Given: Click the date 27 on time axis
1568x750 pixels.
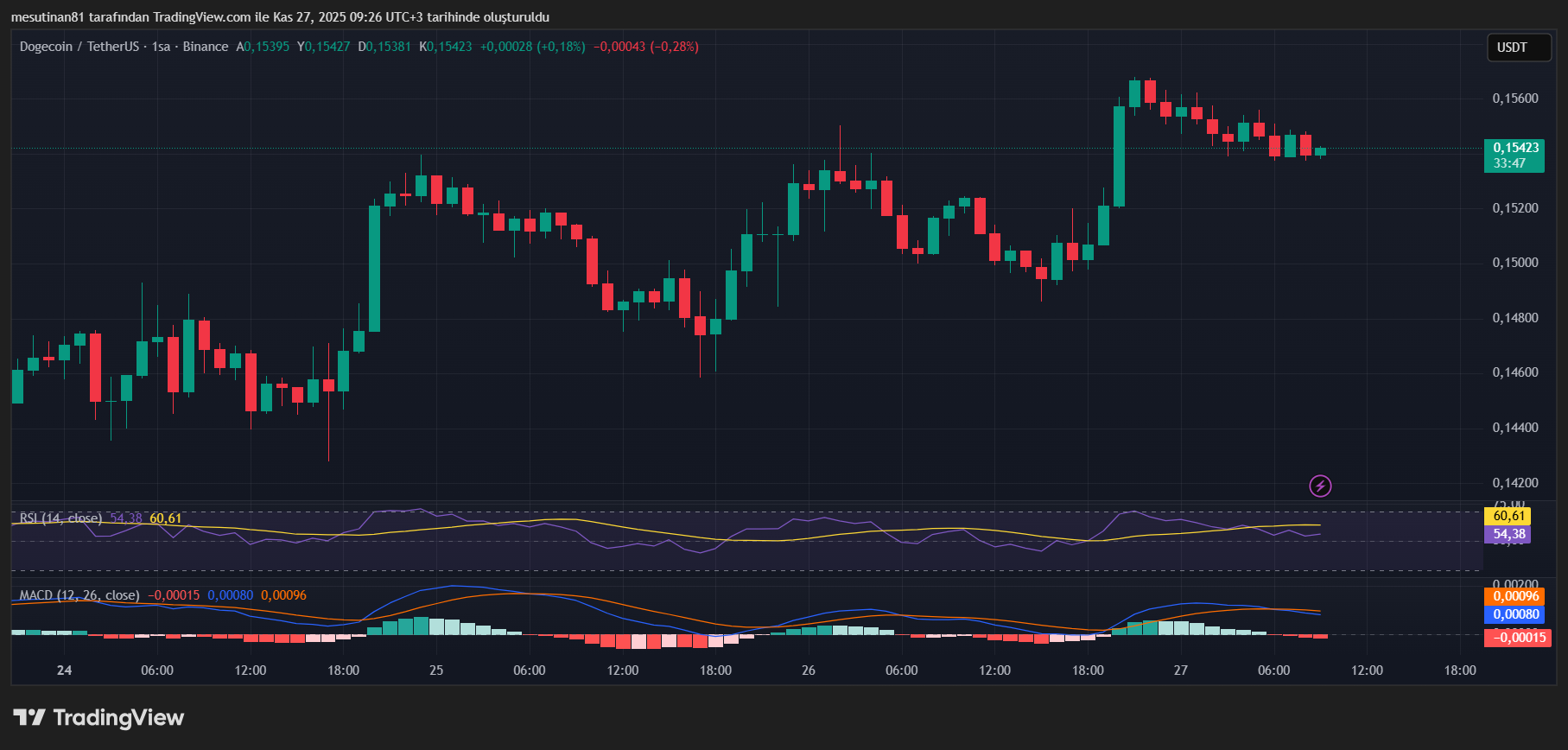Looking at the screenshot, I should [x=1181, y=671].
